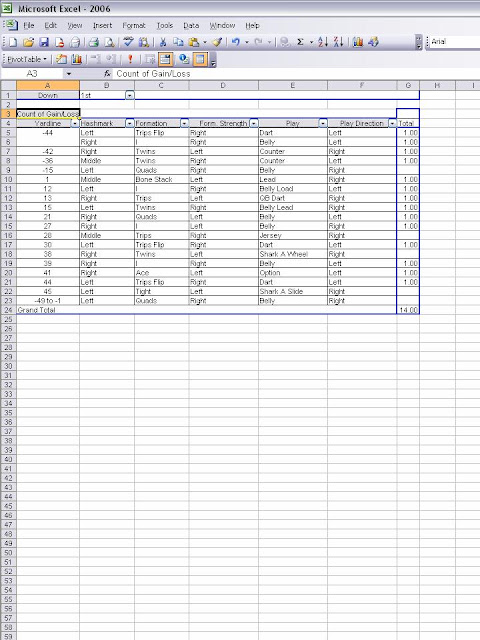480x640 pixels.
Task: Open the Name Box dropdown arrow
Action: tap(69, 74)
